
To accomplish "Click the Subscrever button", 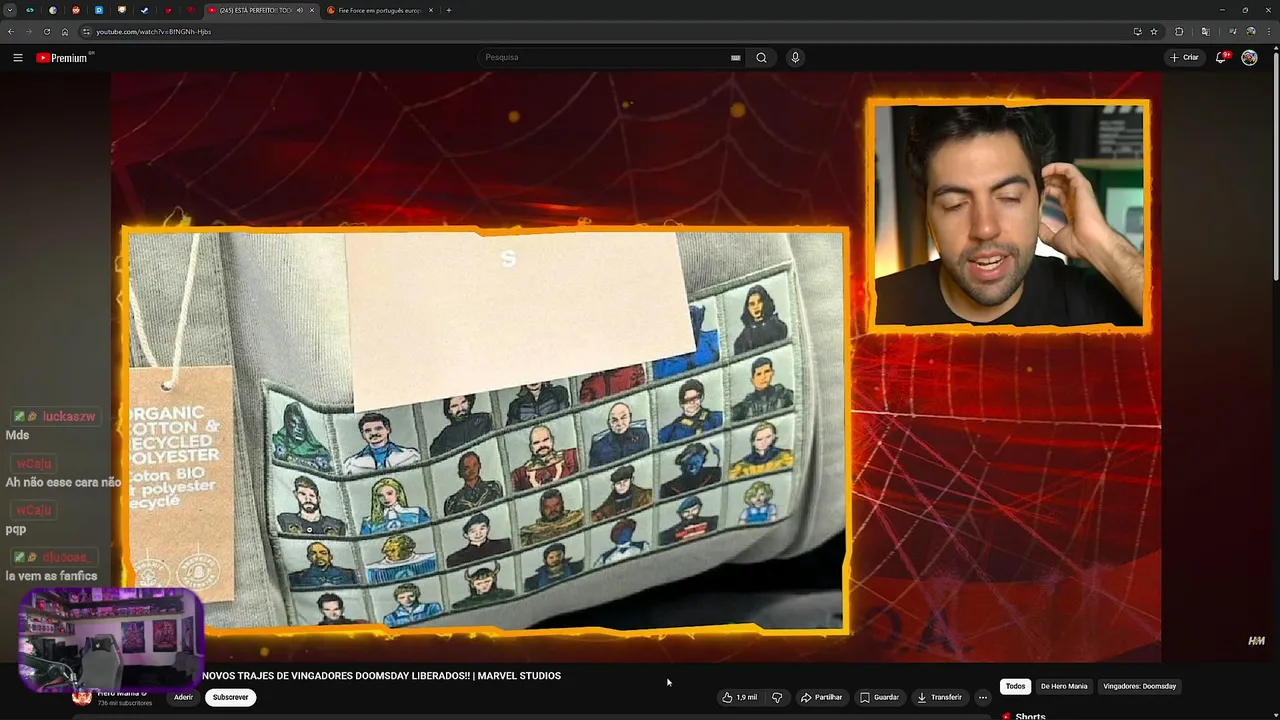I will (230, 697).
